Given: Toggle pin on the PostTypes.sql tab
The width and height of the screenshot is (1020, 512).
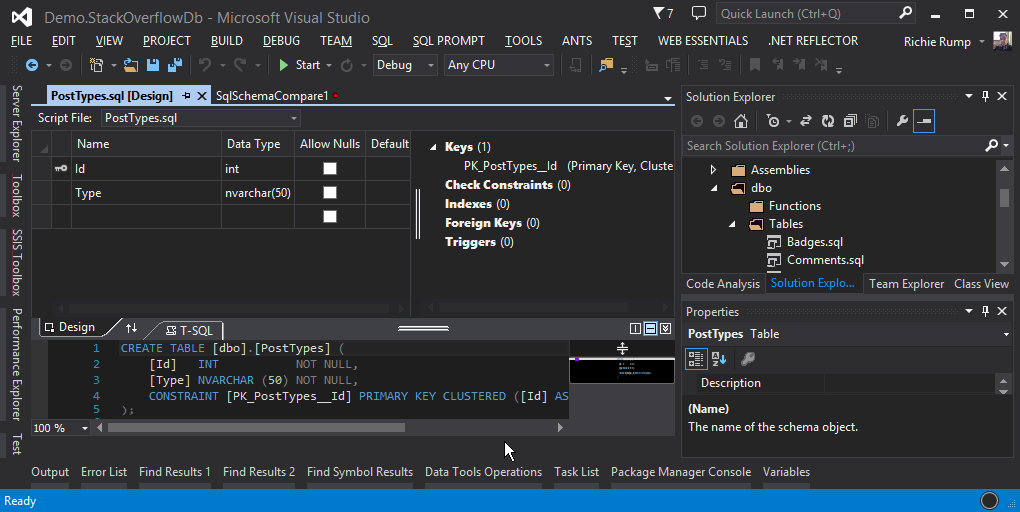Looking at the screenshot, I should (186, 96).
